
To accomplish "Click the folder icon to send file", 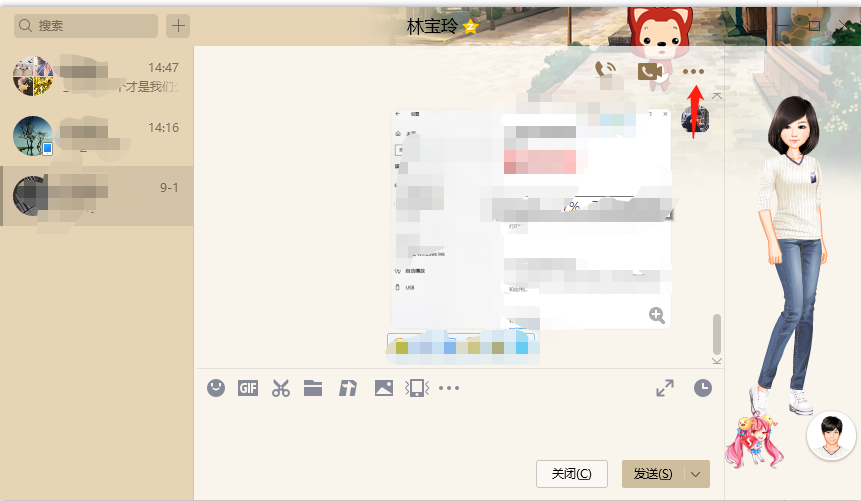I will point(313,388).
